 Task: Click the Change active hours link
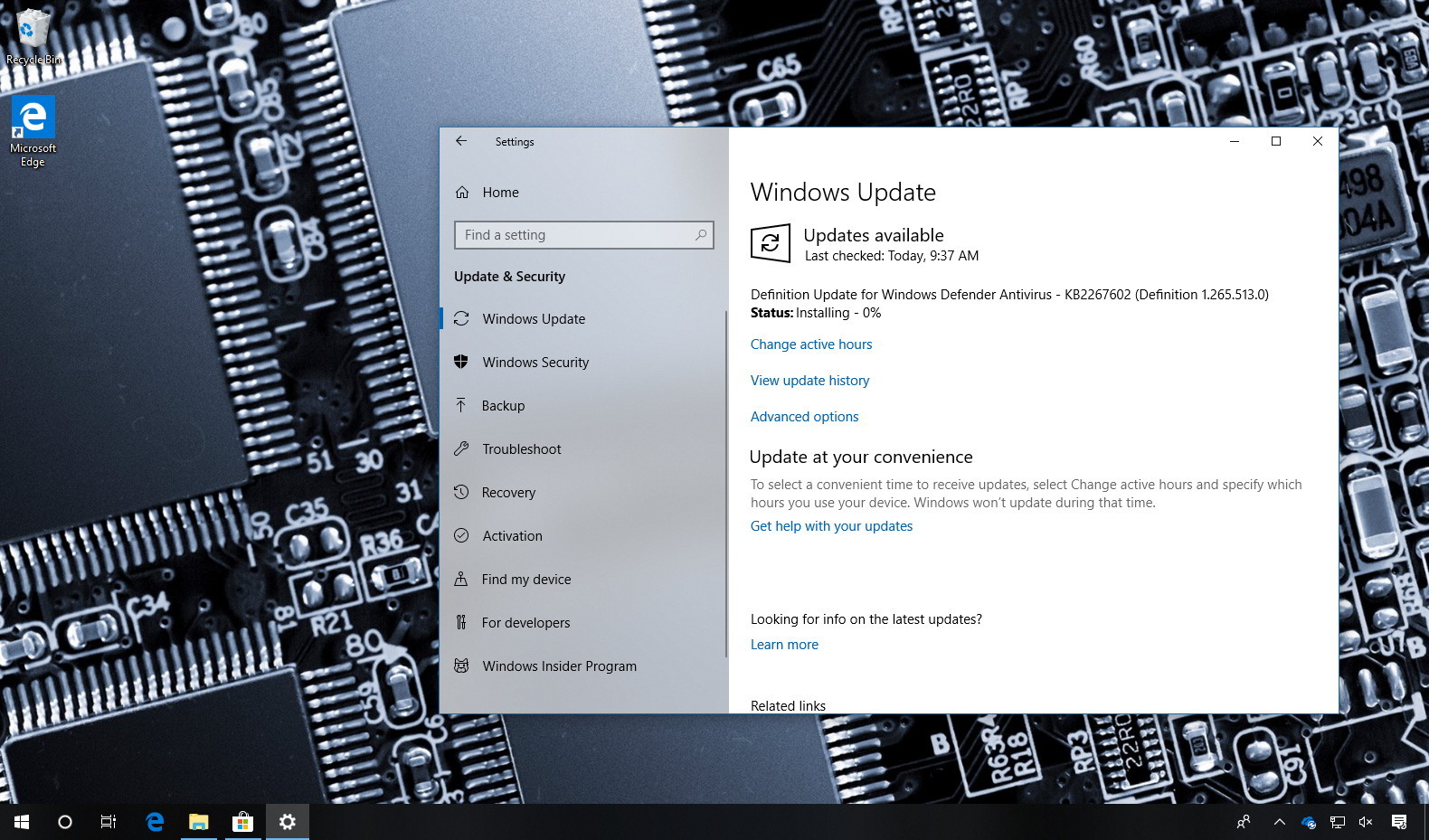coord(811,344)
